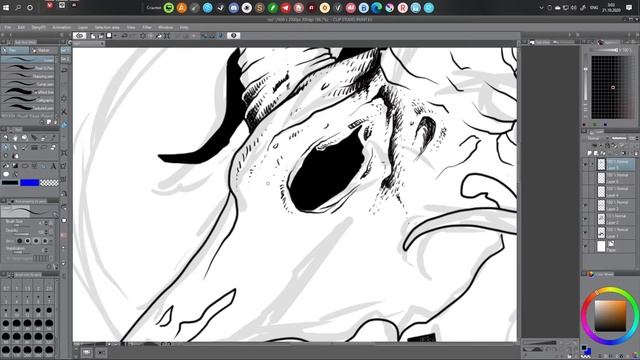Toggle visibility of the selected top layer

[x=586, y=164]
